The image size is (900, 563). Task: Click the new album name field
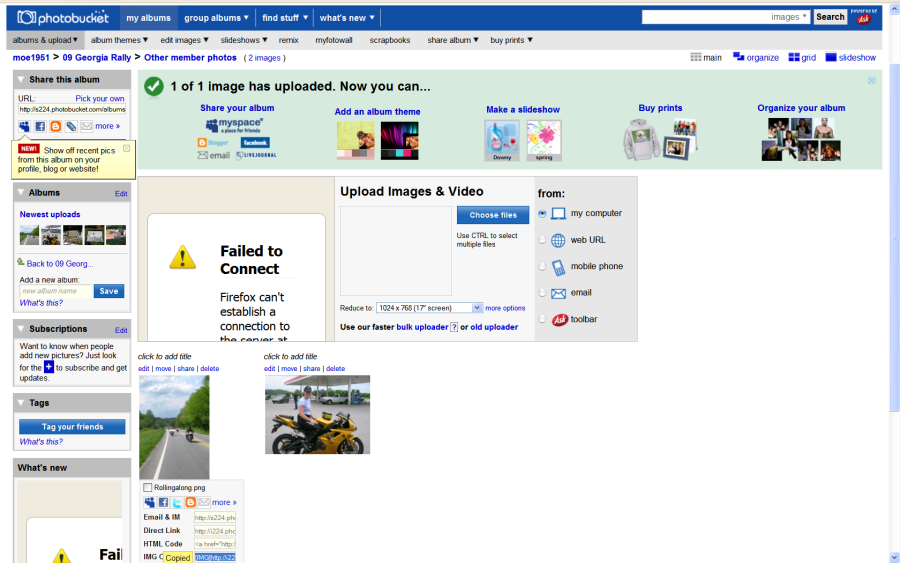[x=56, y=292]
